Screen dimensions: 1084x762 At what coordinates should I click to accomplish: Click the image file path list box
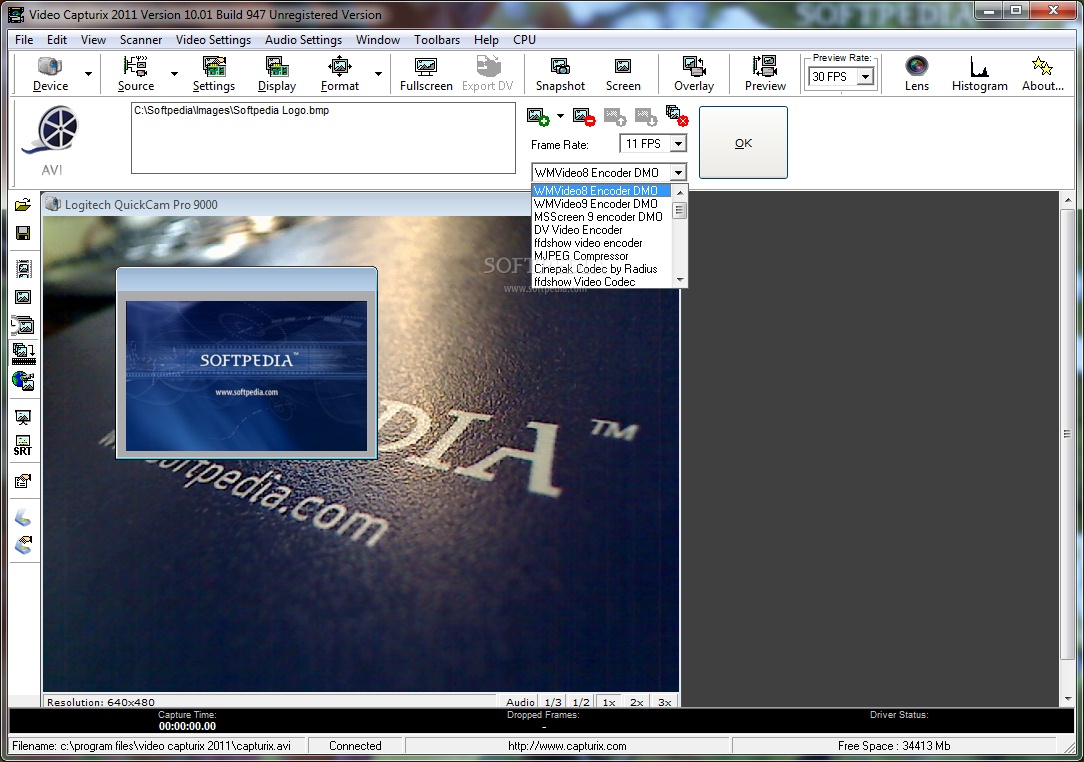point(323,138)
